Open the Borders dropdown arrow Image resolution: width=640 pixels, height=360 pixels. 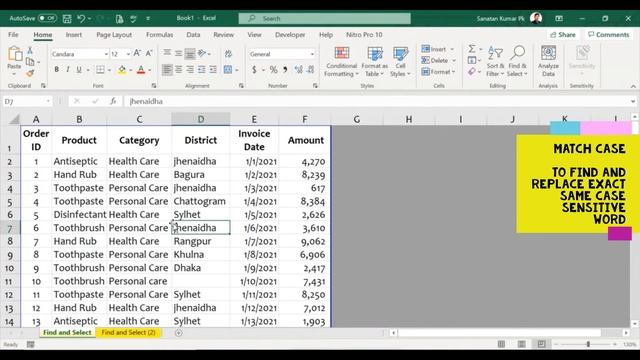109,70
